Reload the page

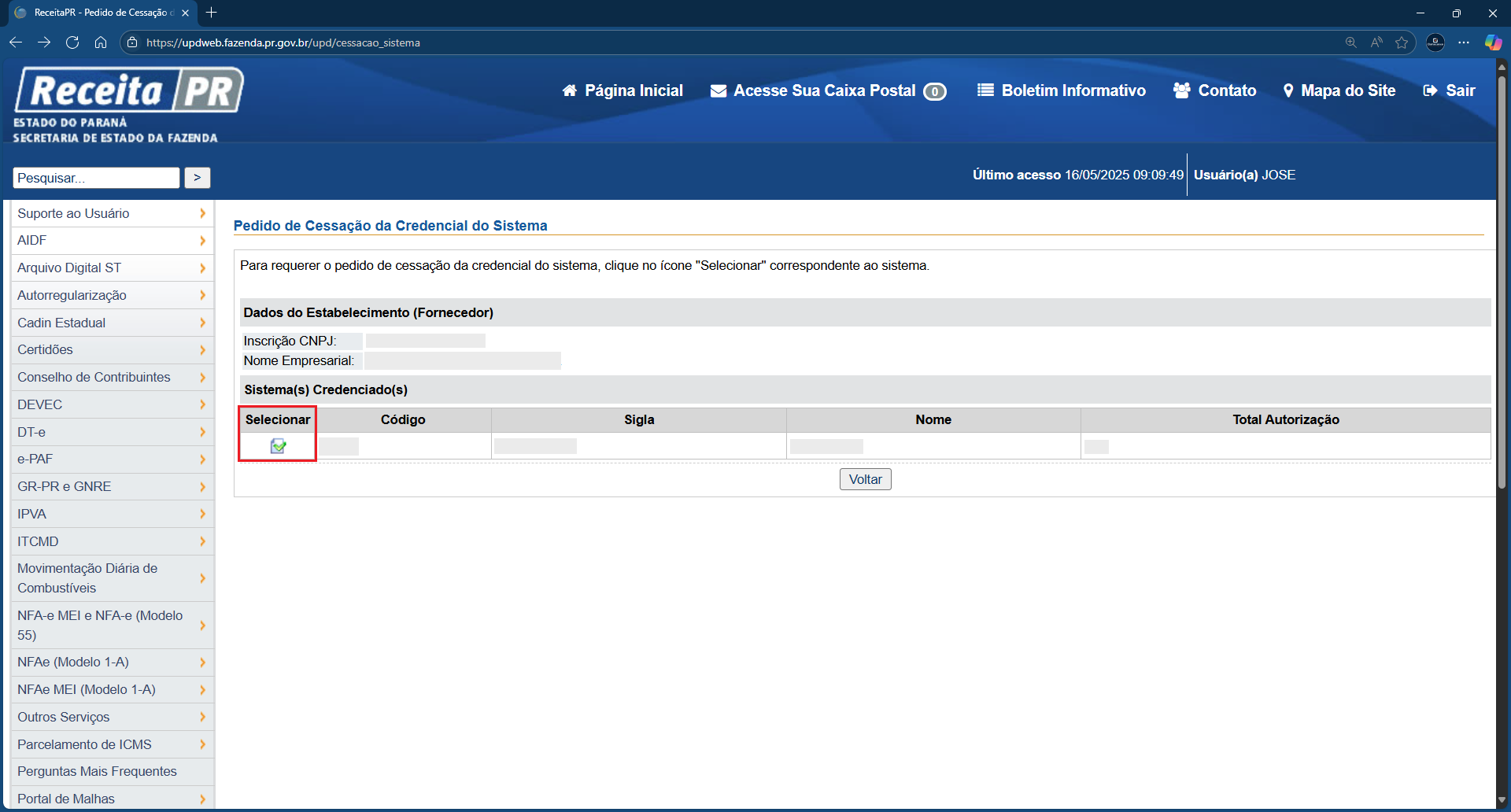(x=72, y=42)
